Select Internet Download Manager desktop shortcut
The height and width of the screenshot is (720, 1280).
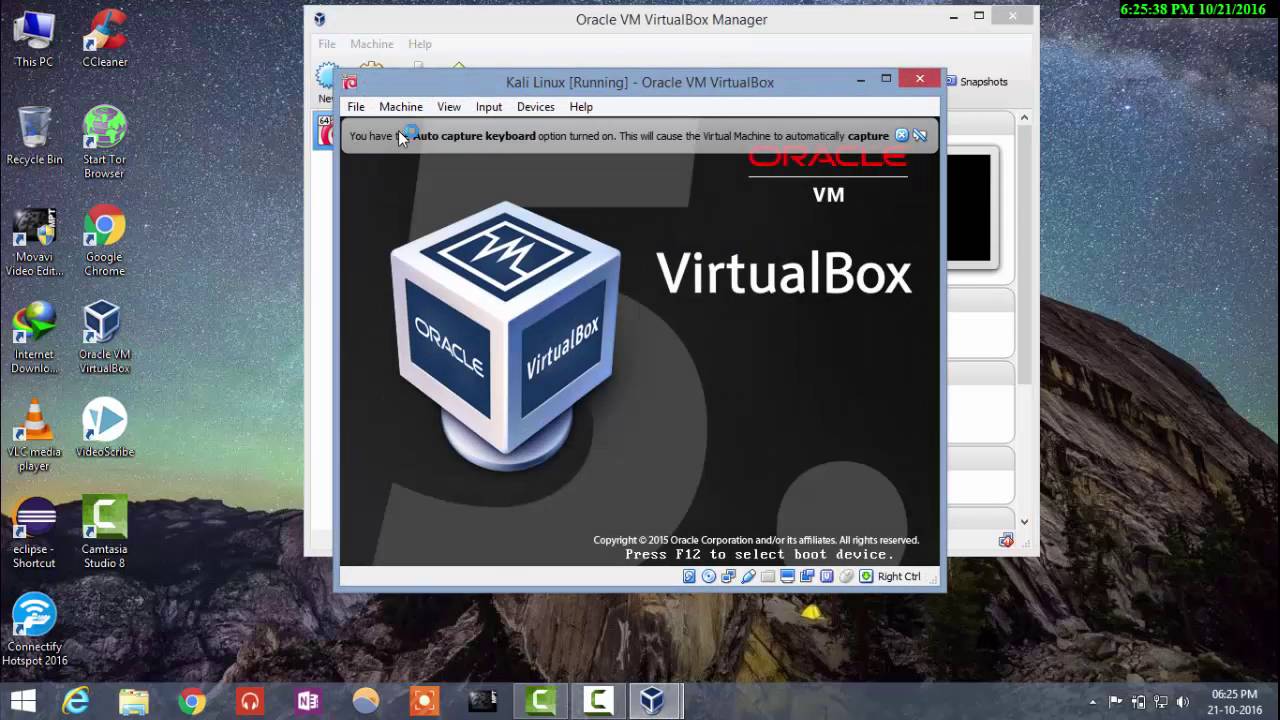point(34,338)
